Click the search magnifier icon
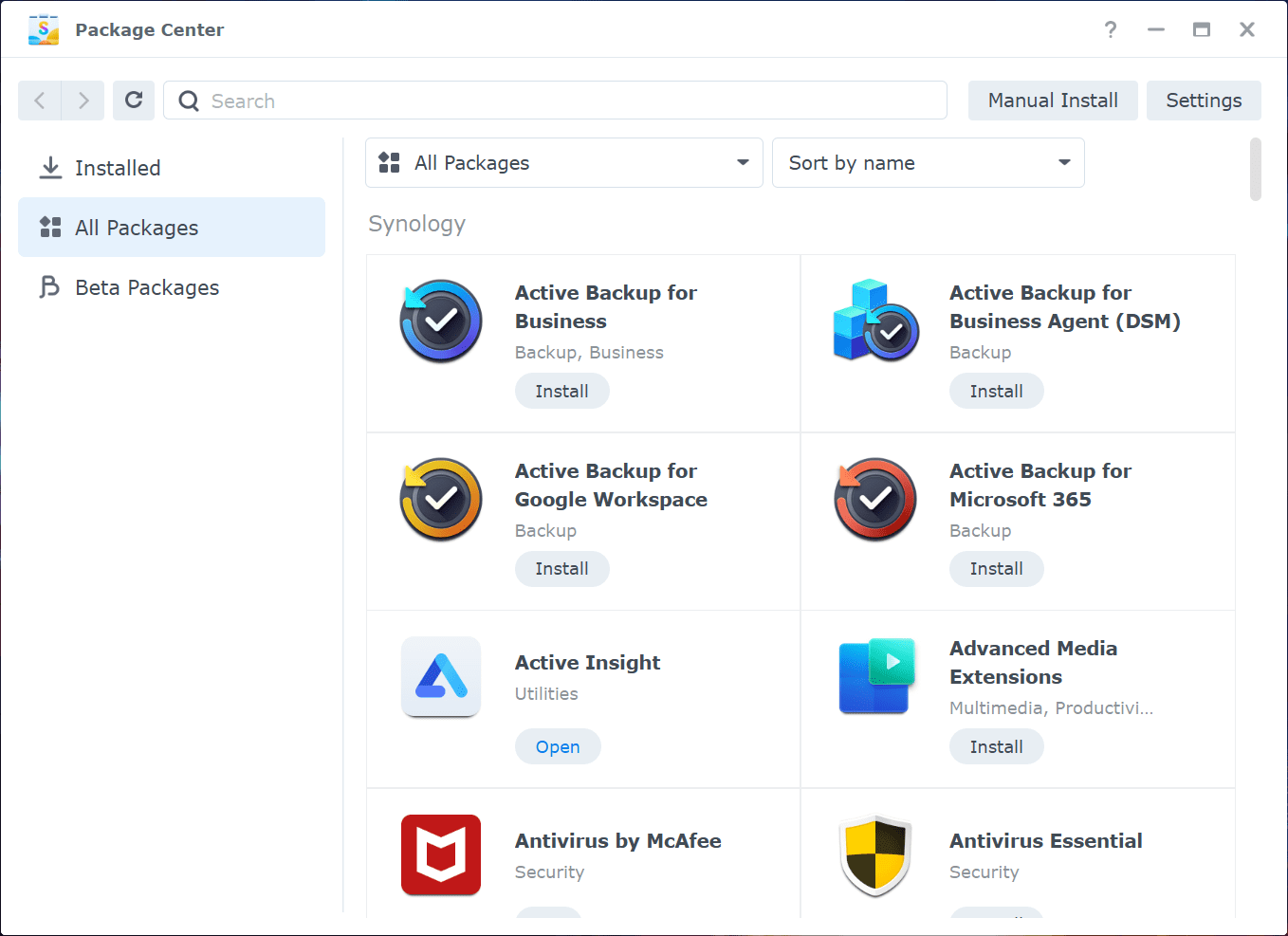The width and height of the screenshot is (1288, 936). pos(189,101)
